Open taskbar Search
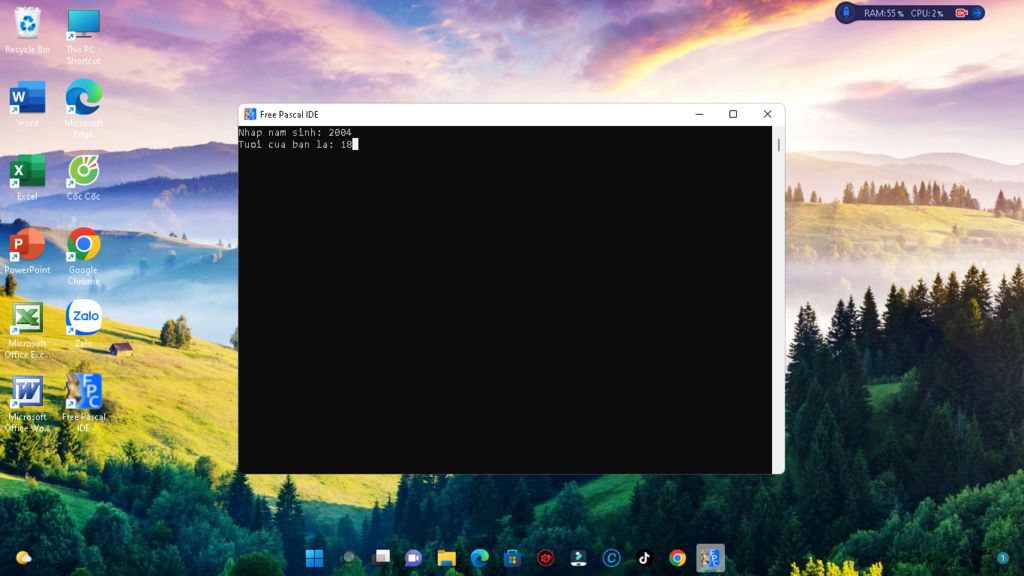This screenshot has height=576, width=1024. pos(348,558)
